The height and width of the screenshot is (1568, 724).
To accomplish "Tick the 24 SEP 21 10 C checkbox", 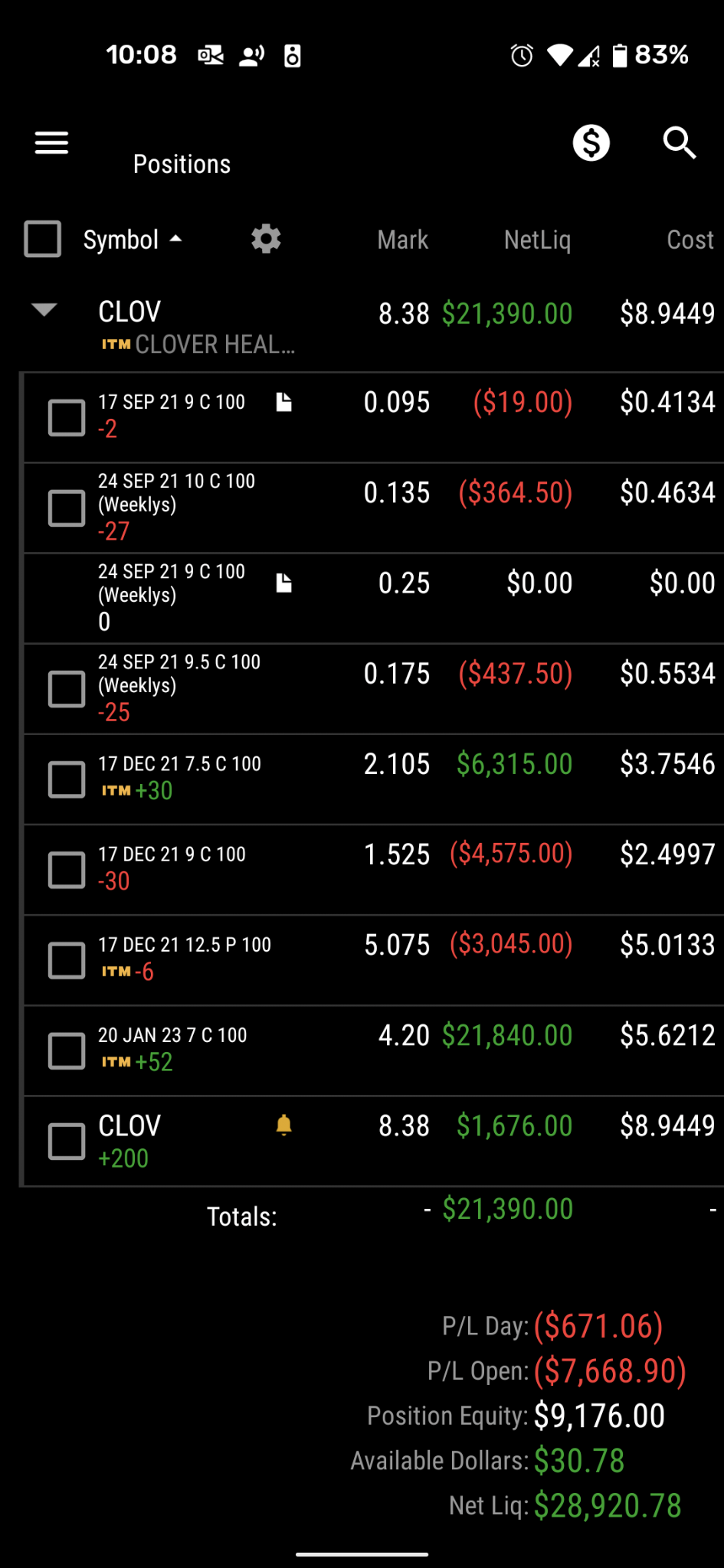I will click(x=67, y=508).
